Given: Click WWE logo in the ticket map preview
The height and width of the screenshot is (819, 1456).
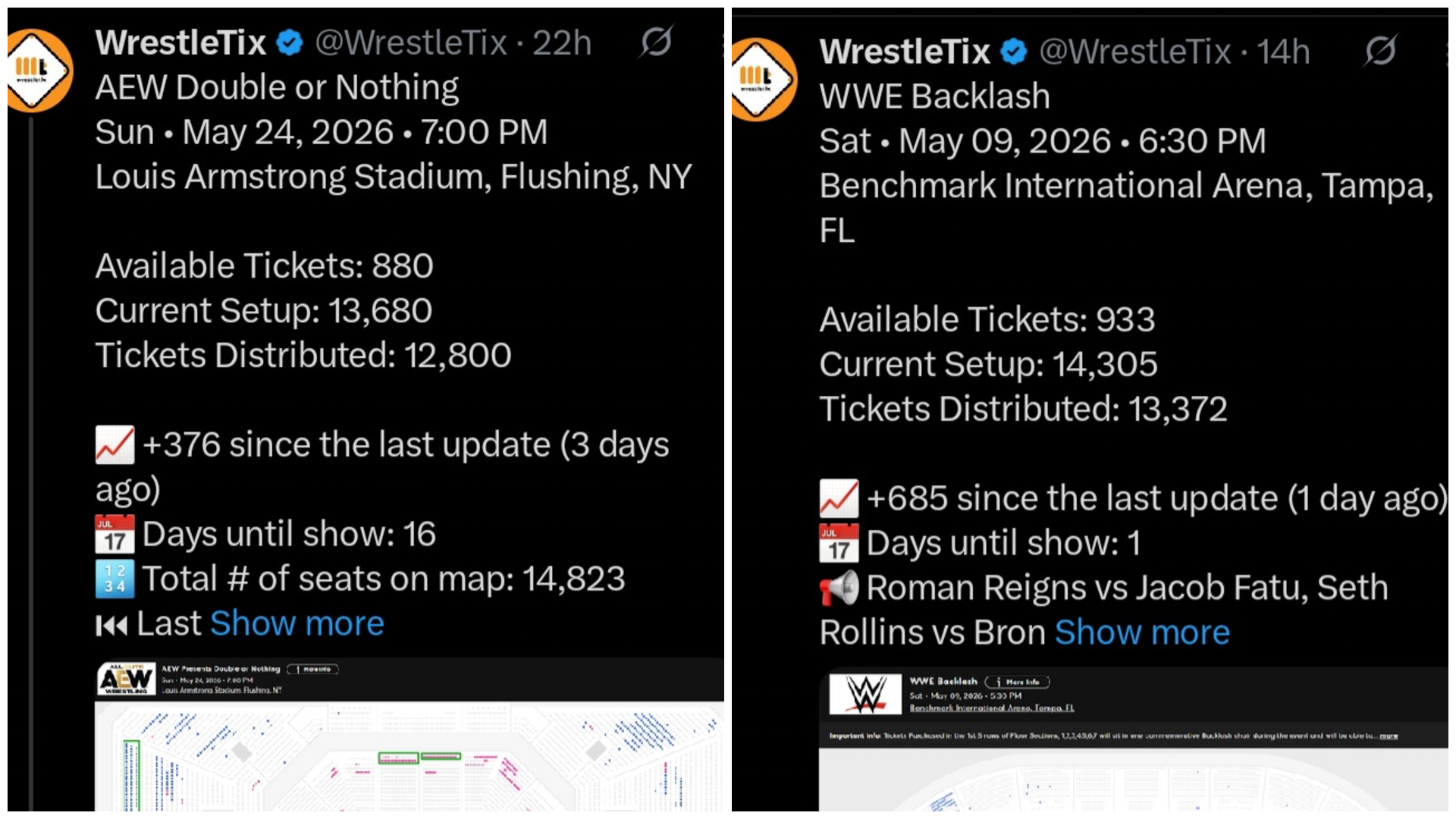Looking at the screenshot, I should (x=865, y=694).
